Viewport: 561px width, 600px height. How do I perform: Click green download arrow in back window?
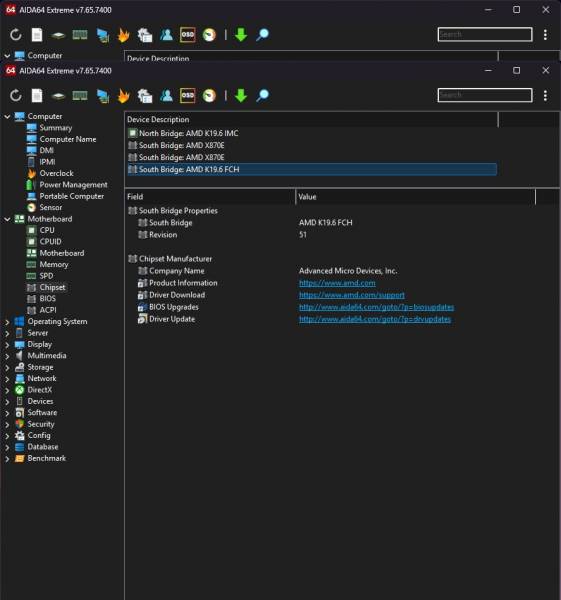(x=241, y=34)
